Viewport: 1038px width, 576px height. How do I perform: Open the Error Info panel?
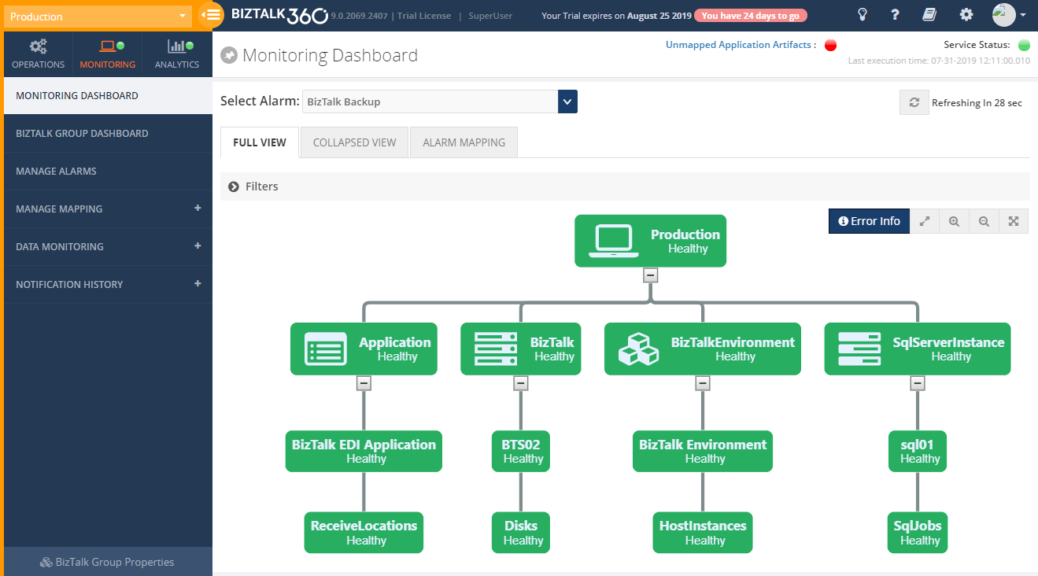[x=868, y=221]
